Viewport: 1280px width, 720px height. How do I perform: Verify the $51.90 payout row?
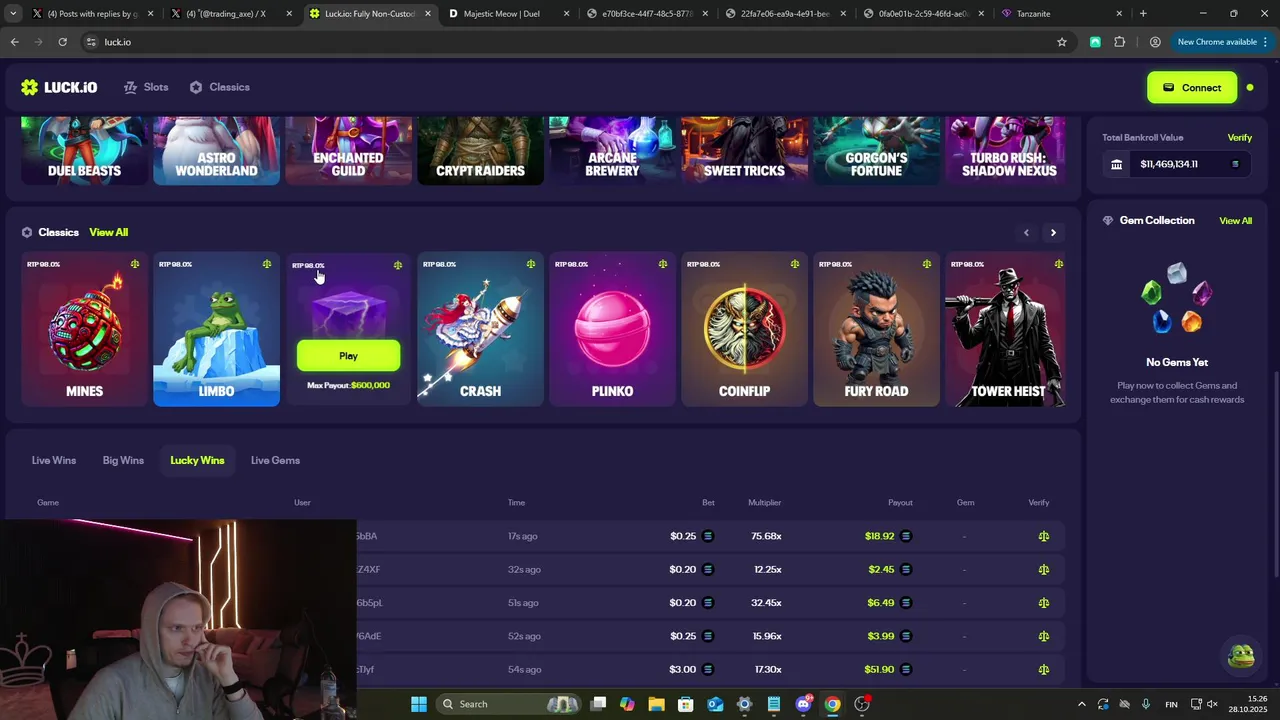[x=1043, y=669]
